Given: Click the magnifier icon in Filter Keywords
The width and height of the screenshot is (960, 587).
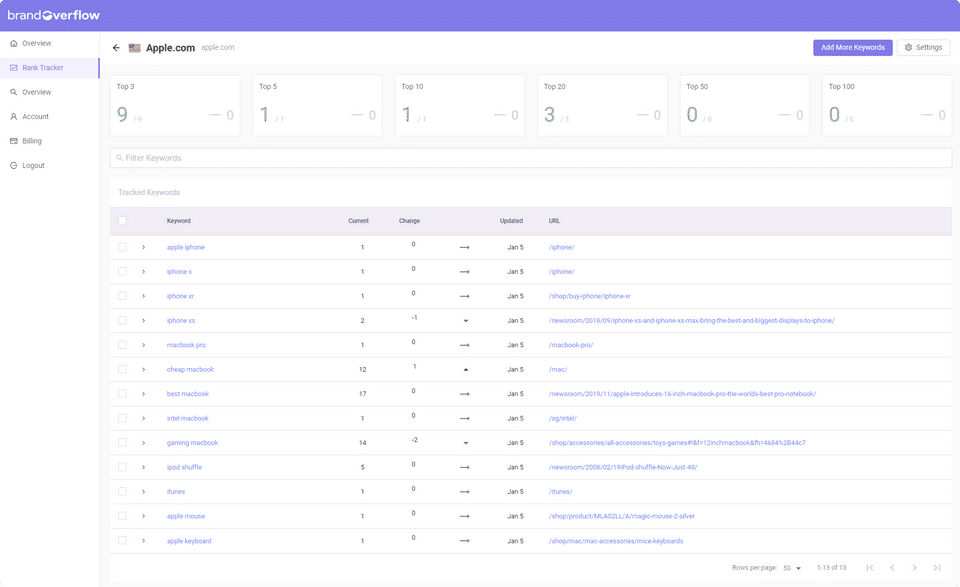Looking at the screenshot, I should pos(119,158).
